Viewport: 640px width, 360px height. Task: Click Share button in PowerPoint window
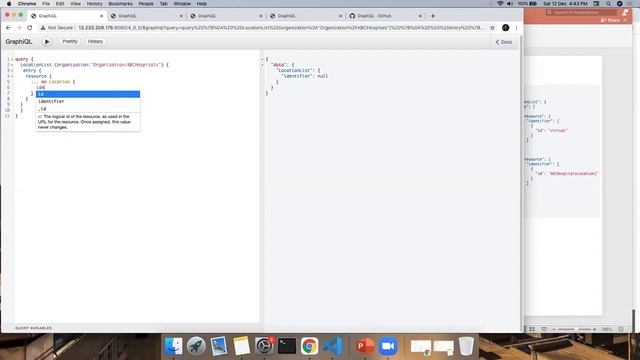pos(613,20)
